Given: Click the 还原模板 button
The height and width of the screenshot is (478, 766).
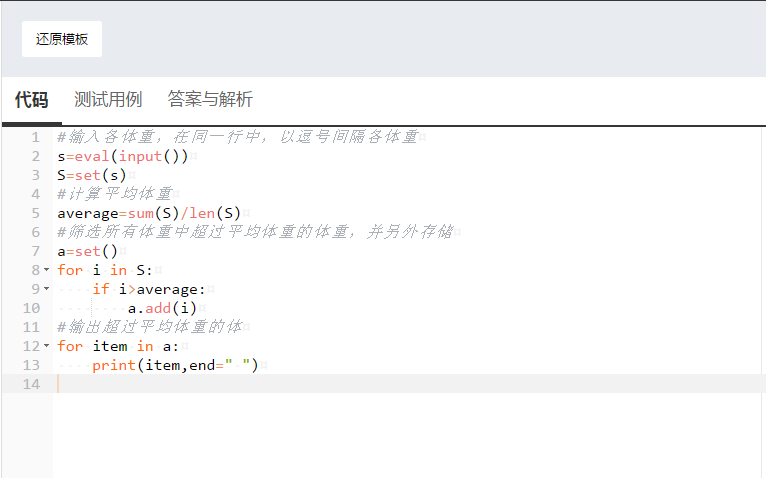Looking at the screenshot, I should tap(62, 39).
